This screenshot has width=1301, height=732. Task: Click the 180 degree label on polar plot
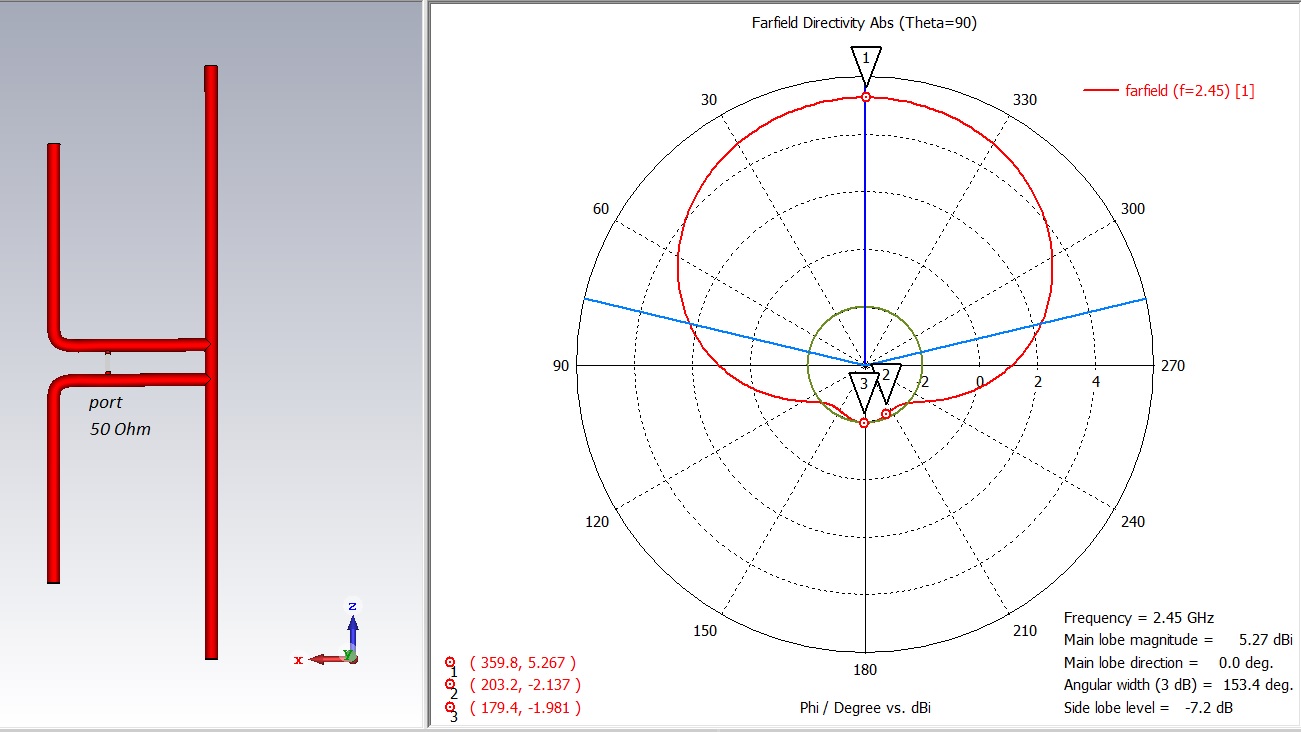(865, 670)
